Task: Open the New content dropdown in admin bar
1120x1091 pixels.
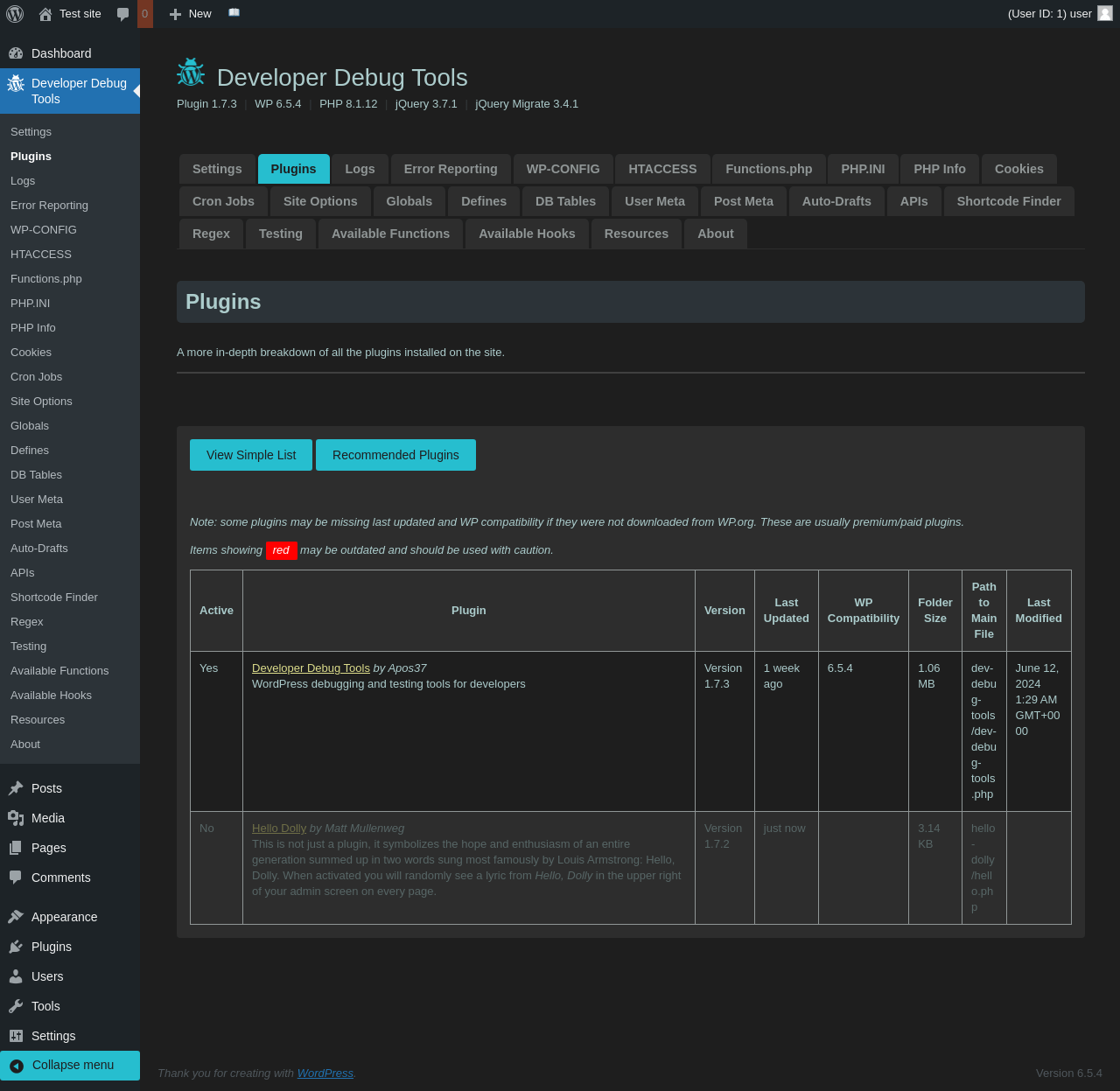Action: (x=191, y=14)
